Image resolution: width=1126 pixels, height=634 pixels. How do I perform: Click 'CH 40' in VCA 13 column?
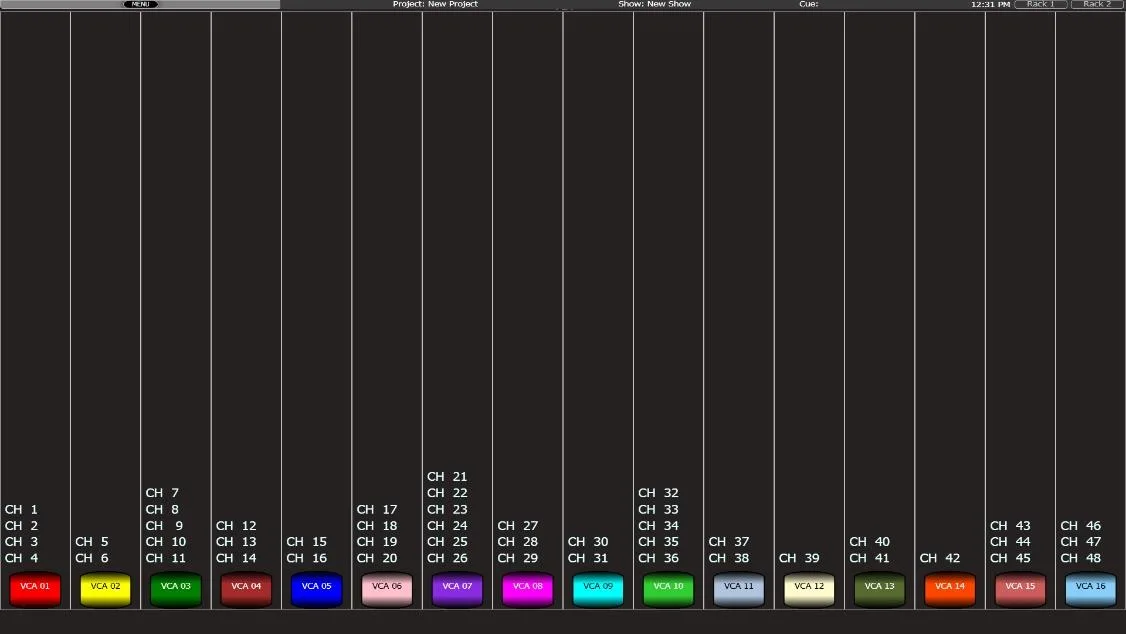(x=870, y=542)
